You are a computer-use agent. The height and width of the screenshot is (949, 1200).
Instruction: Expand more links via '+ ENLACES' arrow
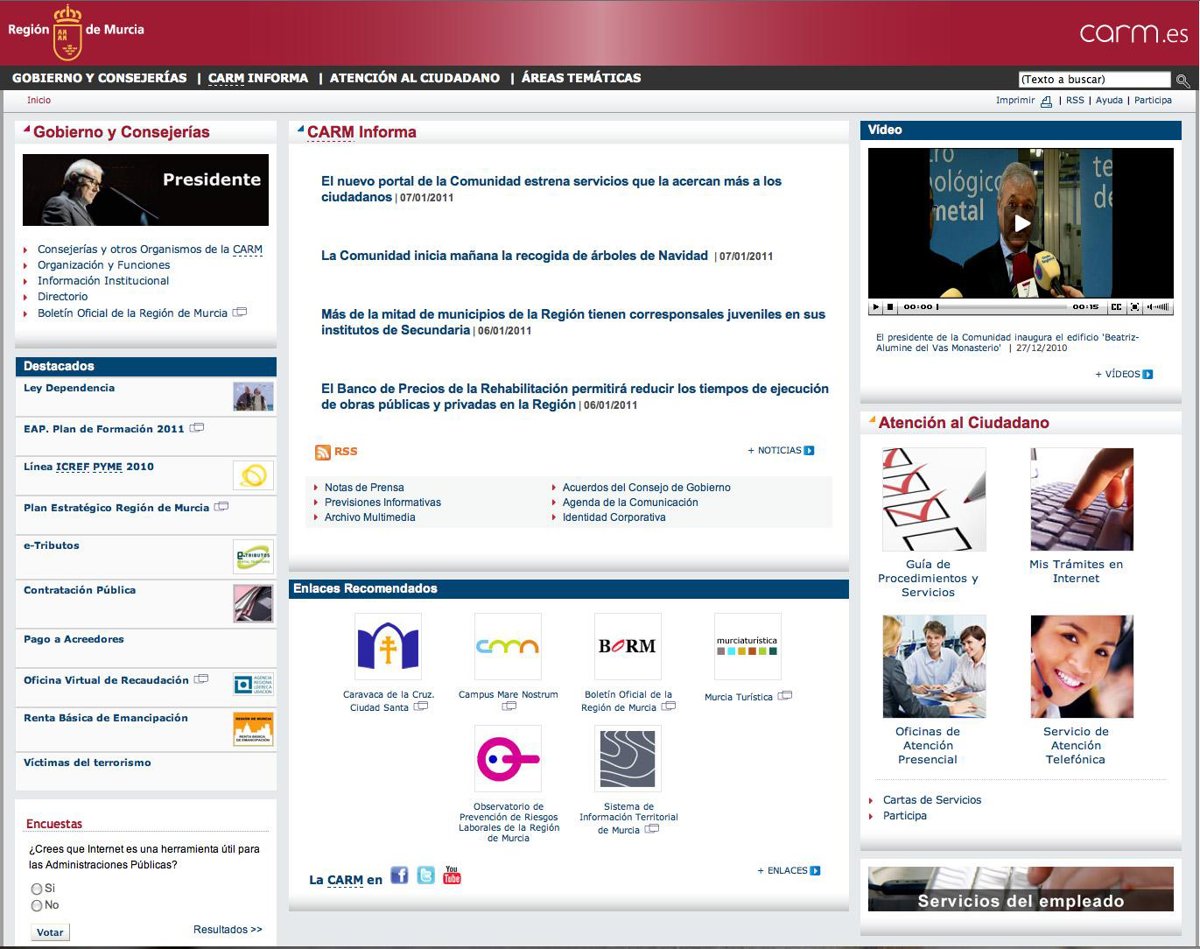click(x=815, y=871)
